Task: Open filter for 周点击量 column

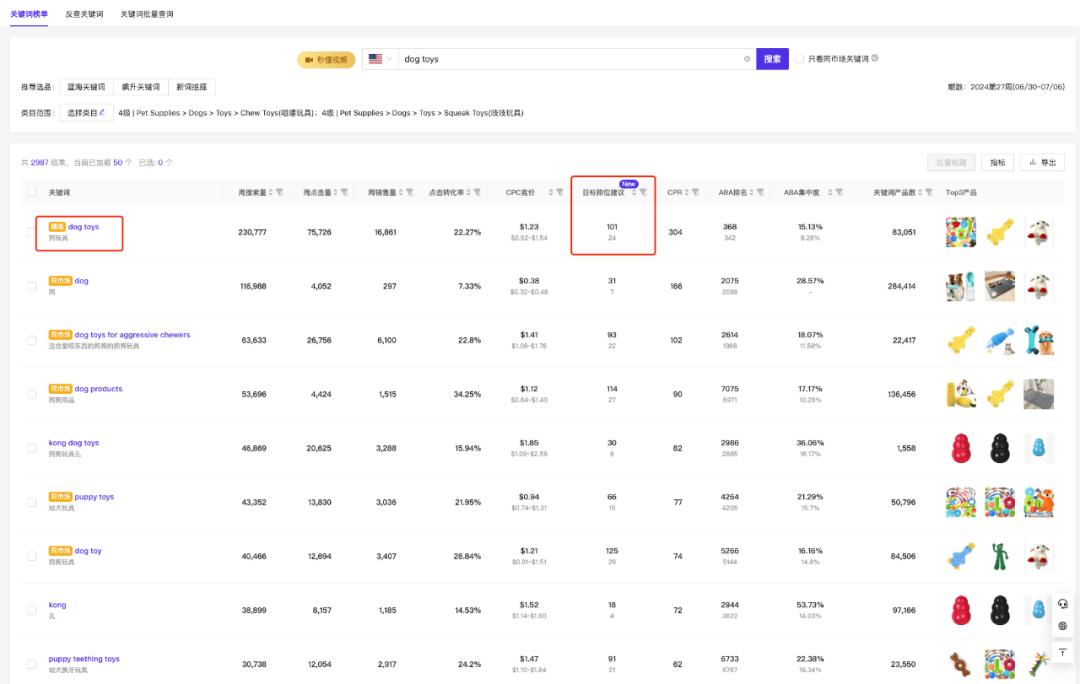Action: (344, 193)
